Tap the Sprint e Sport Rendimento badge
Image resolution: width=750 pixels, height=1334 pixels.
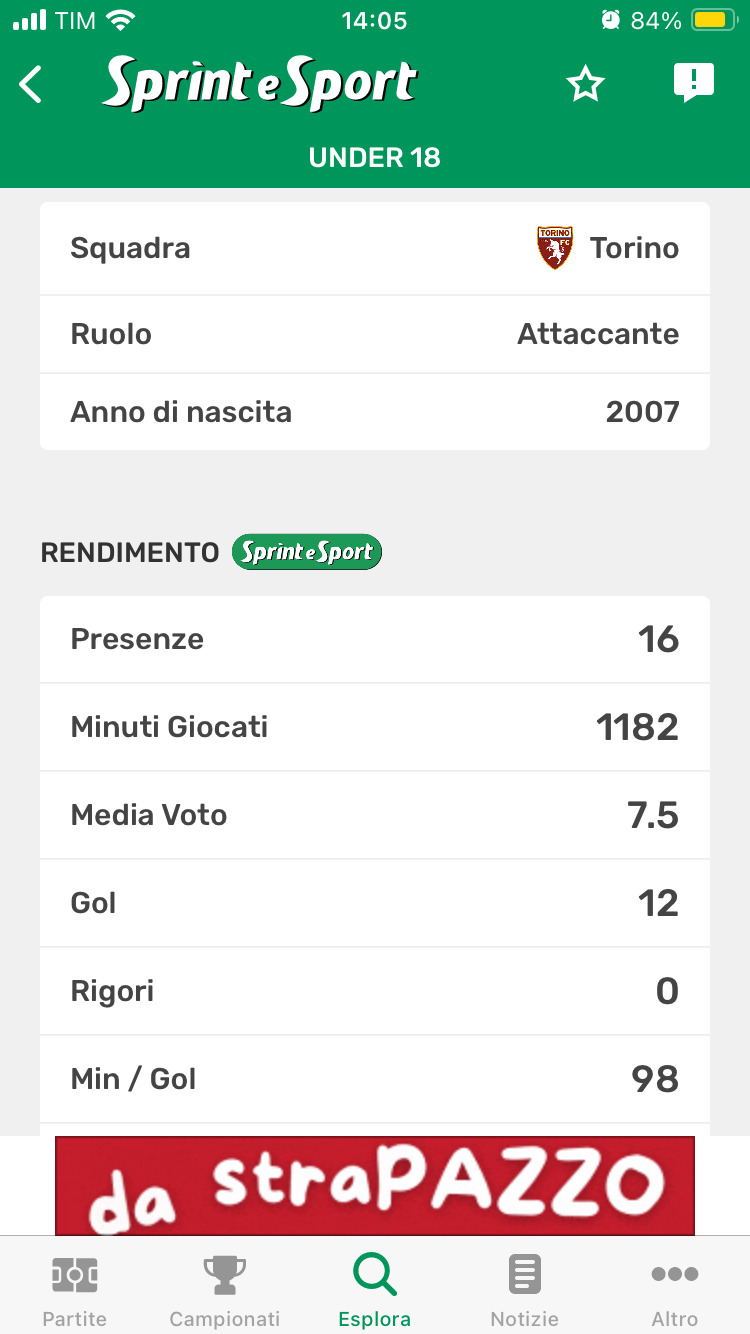click(x=307, y=552)
